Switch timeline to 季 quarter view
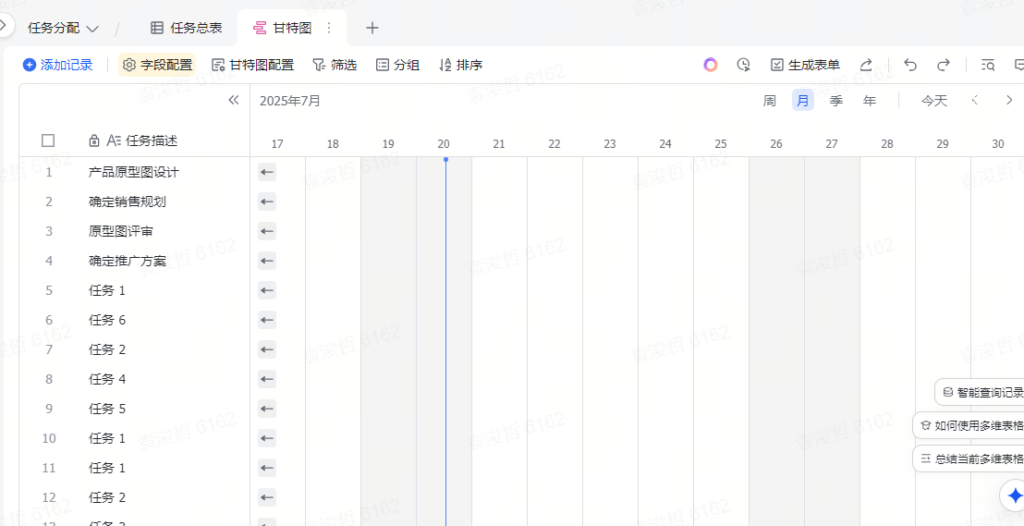The width and height of the screenshot is (1024, 526). tap(836, 100)
